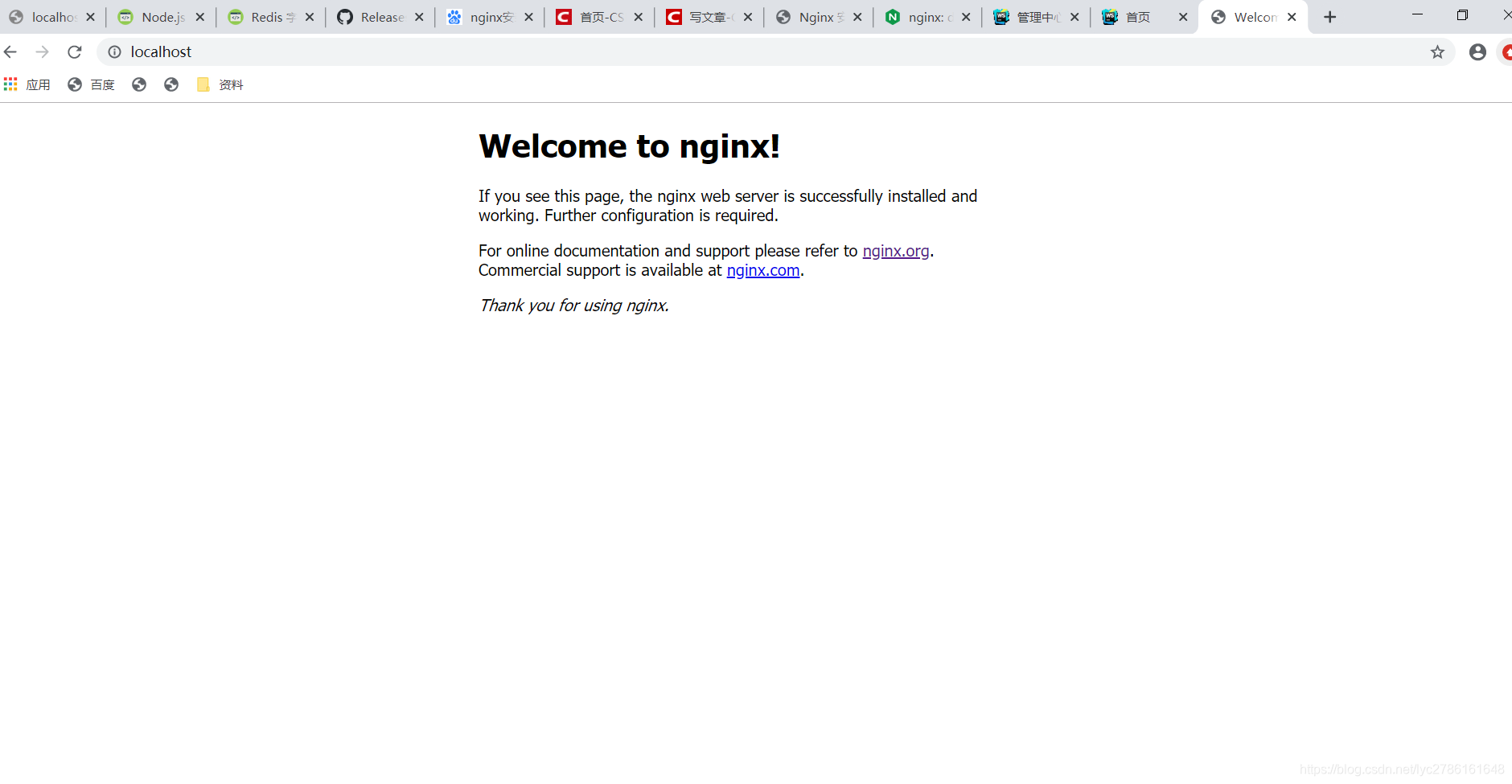Viewport: 1512px width, 784px height.
Task: Close the GitHub Release tab
Action: 419,17
